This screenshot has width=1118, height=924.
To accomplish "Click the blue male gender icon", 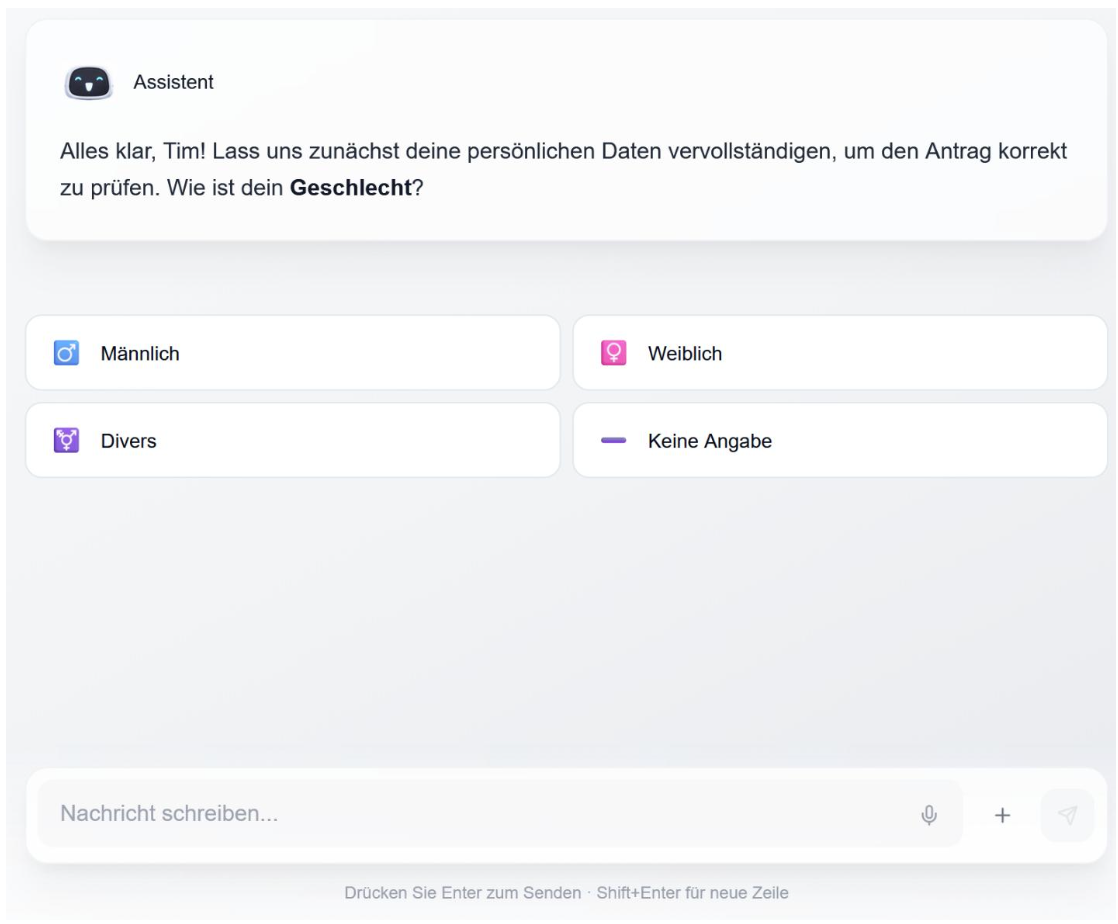I will pos(66,352).
